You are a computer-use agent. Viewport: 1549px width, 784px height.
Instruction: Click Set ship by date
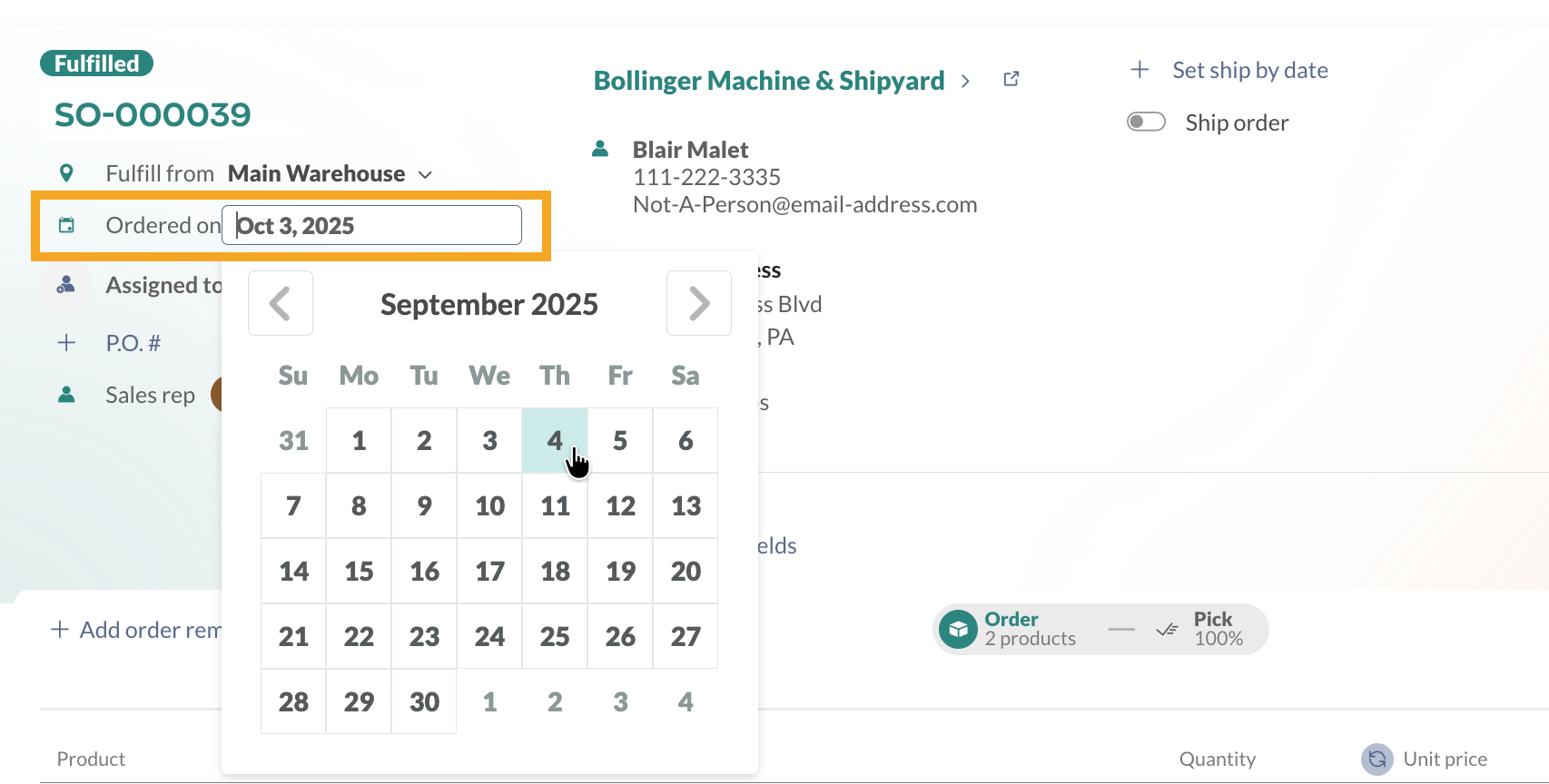coord(1250,69)
